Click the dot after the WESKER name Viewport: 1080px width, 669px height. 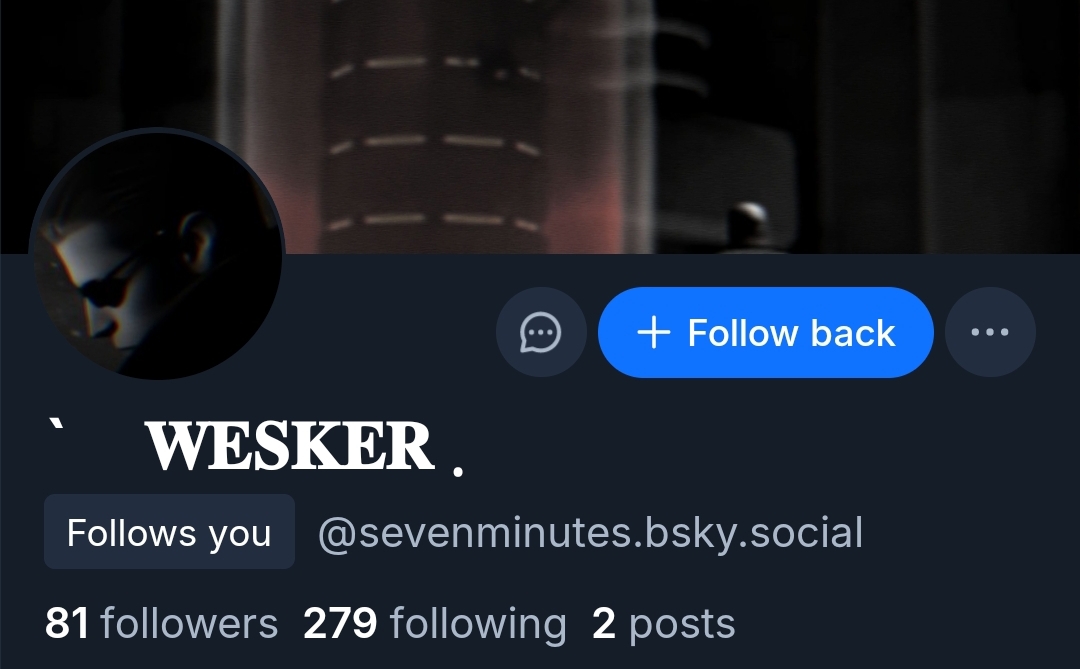(458, 471)
